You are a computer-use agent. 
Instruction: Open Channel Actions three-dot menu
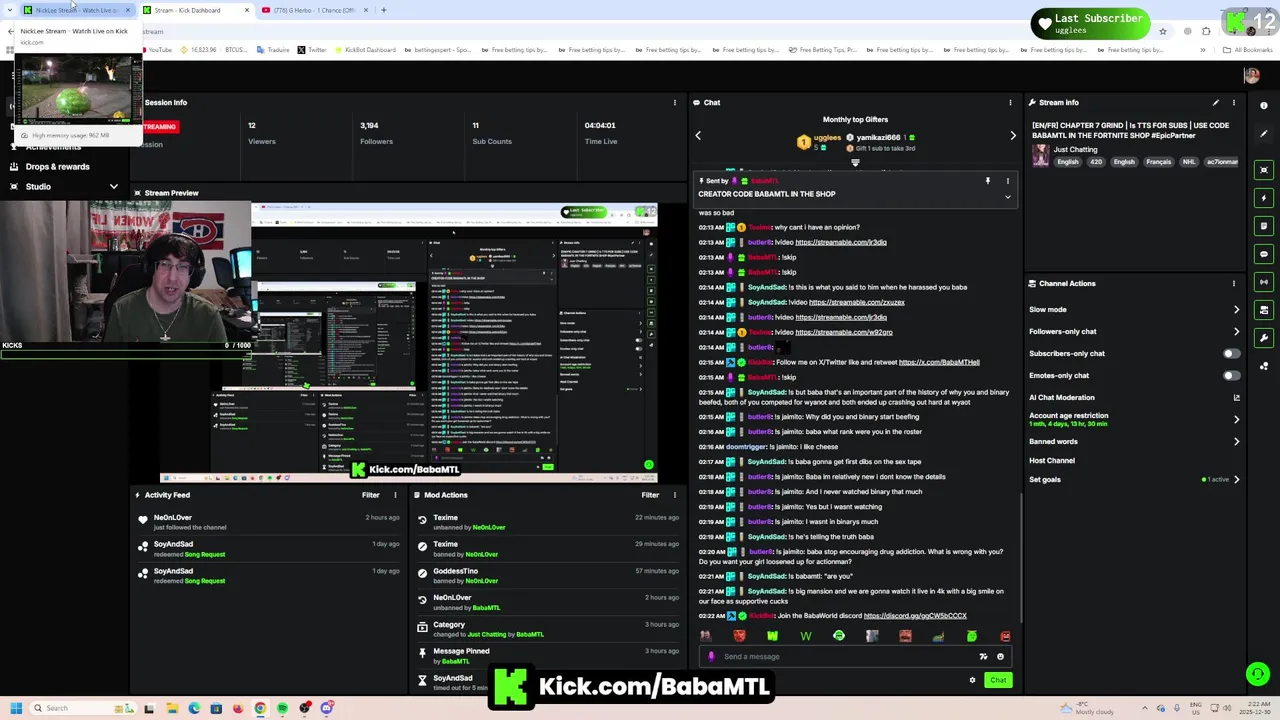pos(1234,283)
